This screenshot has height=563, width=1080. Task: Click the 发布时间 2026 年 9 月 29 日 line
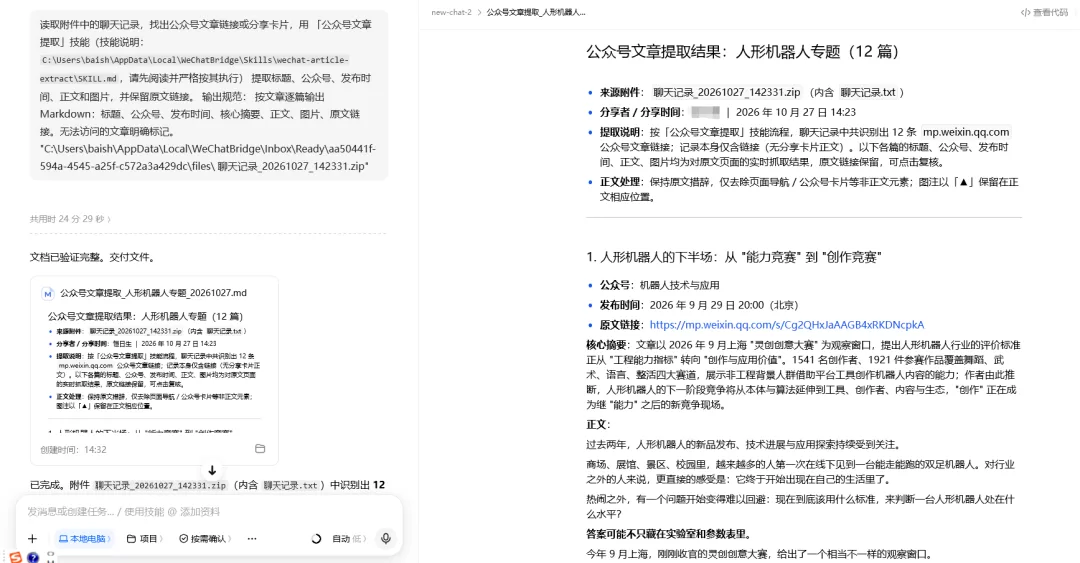click(698, 305)
